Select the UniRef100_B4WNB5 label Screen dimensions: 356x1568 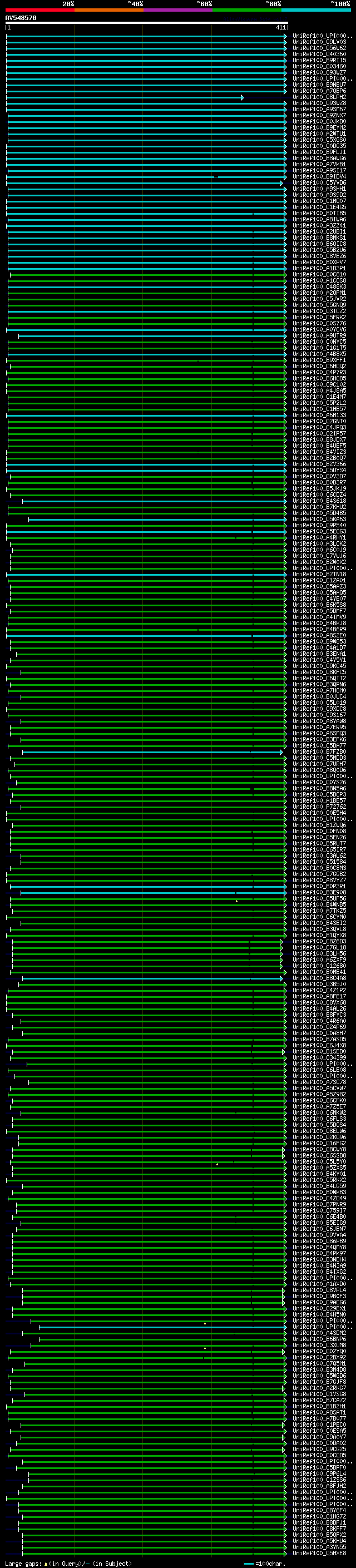click(x=319, y=904)
